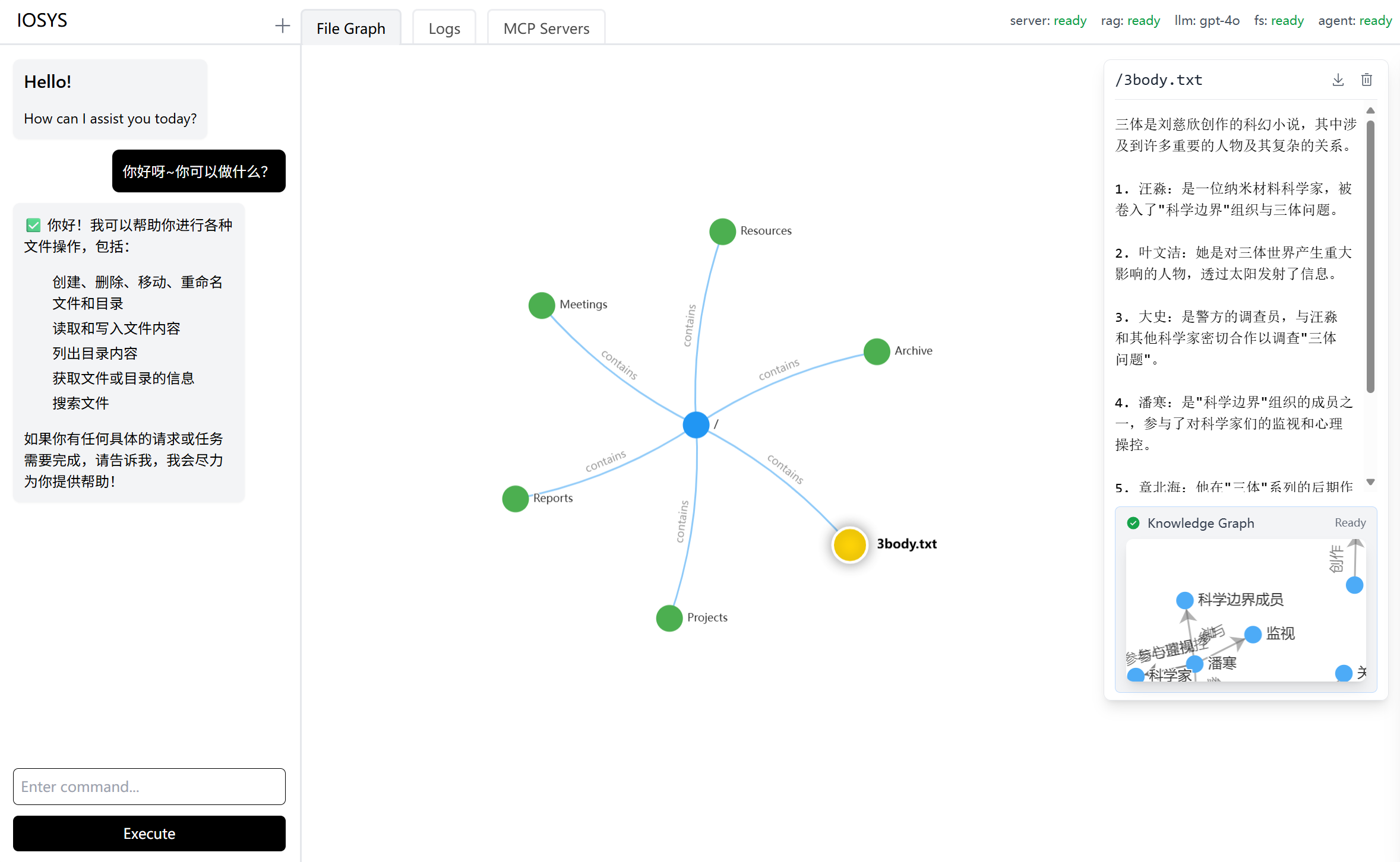
Task: Click the 列出目录内容 list item
Action: 95,353
